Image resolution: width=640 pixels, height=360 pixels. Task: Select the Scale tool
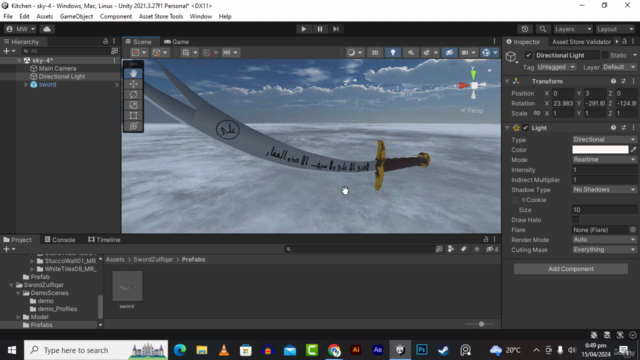(133, 105)
